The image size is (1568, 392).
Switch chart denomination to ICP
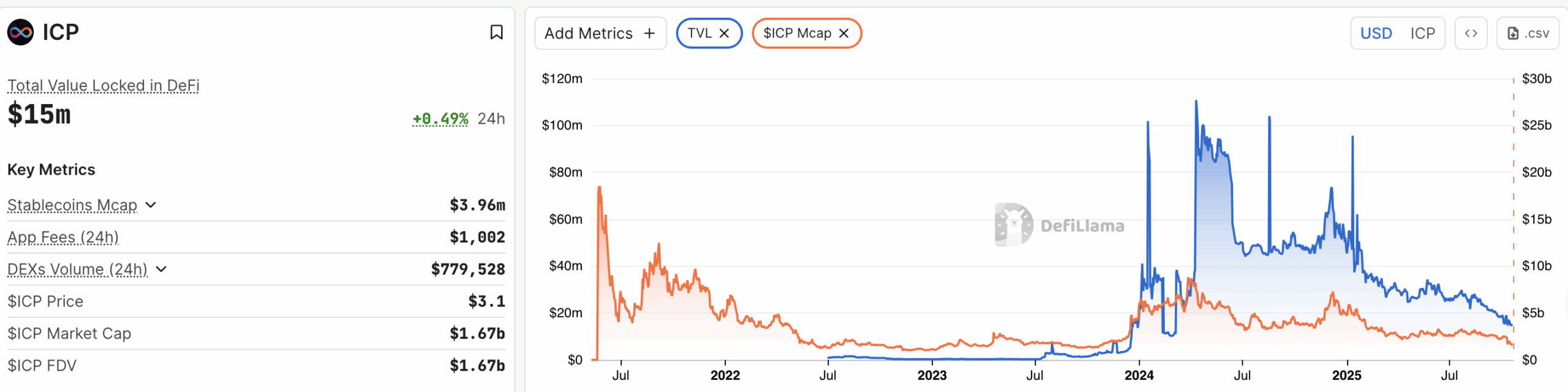click(x=1422, y=34)
